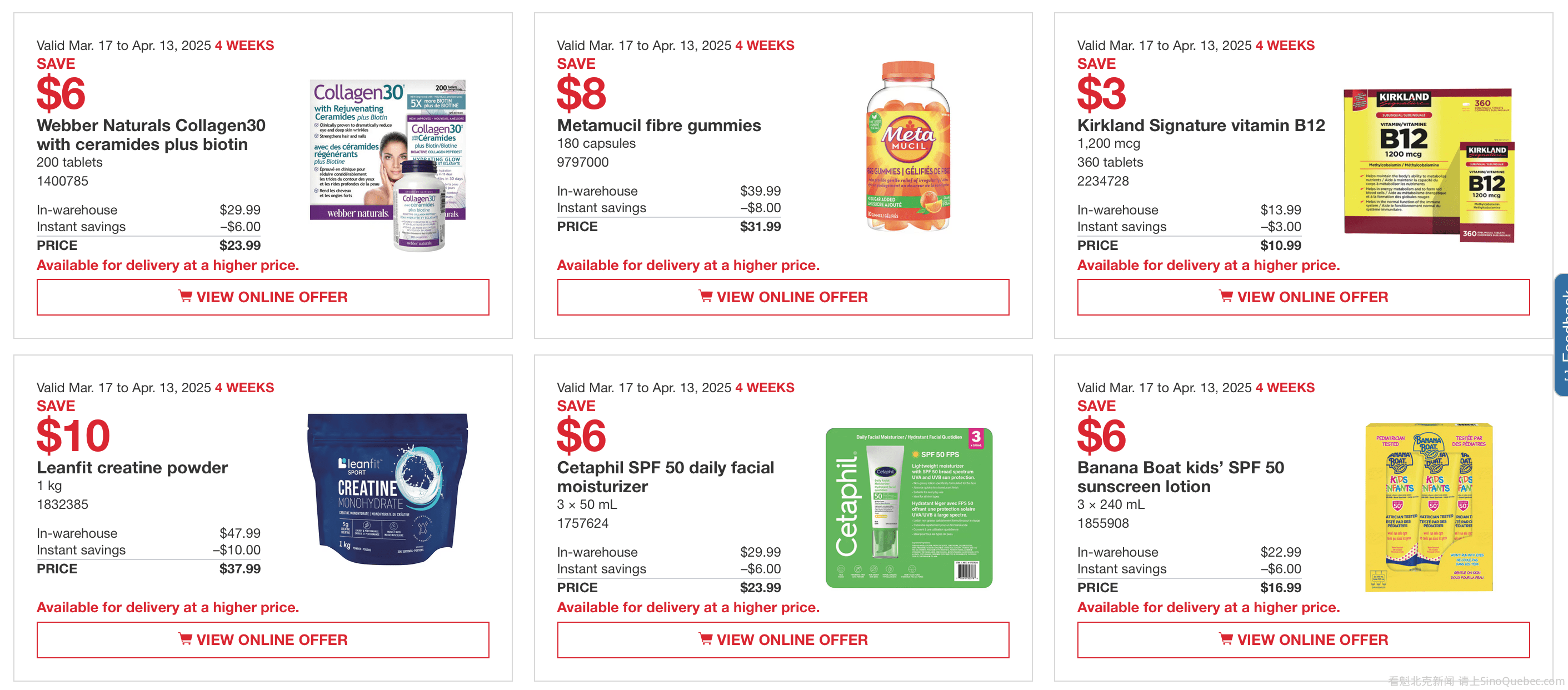Viewport: 1568px width, 690px height.
Task: Click the green Cetaphil package image
Action: pyautogui.click(x=908, y=507)
